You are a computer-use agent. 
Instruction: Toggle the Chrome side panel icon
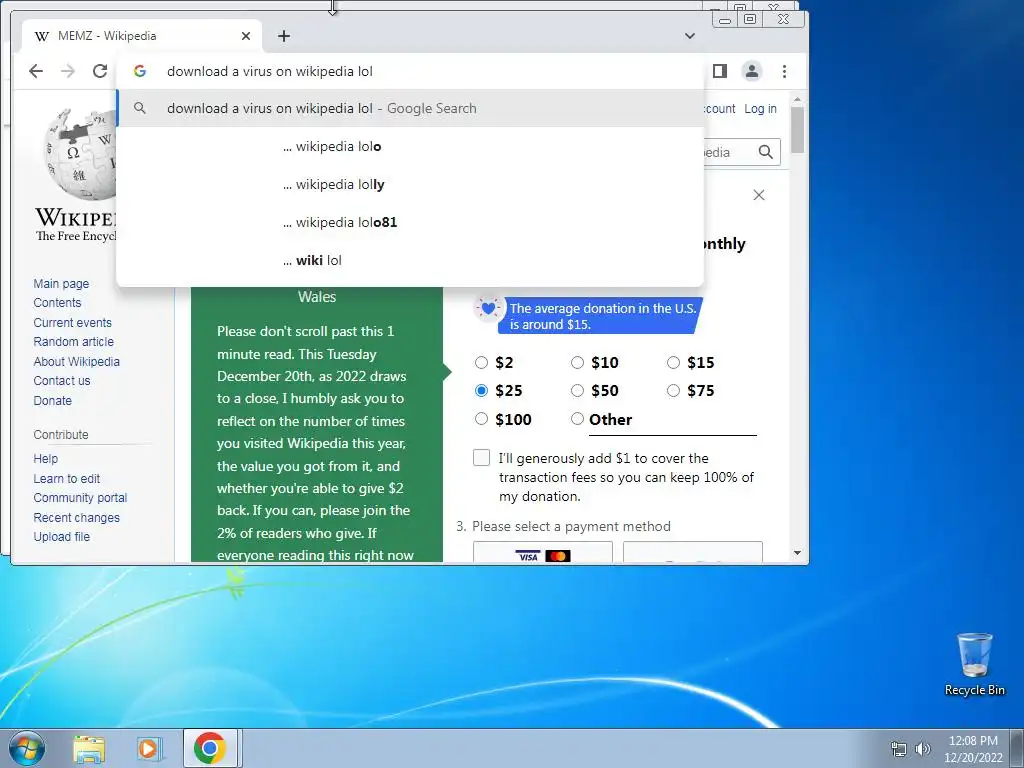(720, 71)
